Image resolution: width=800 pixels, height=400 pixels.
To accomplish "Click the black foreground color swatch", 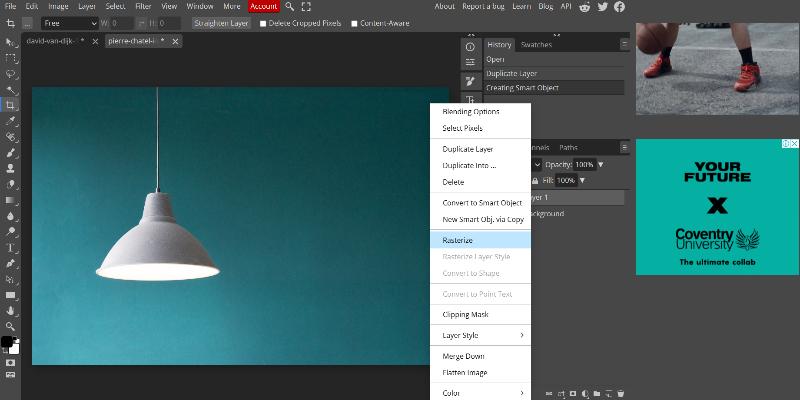I will pos(7,342).
